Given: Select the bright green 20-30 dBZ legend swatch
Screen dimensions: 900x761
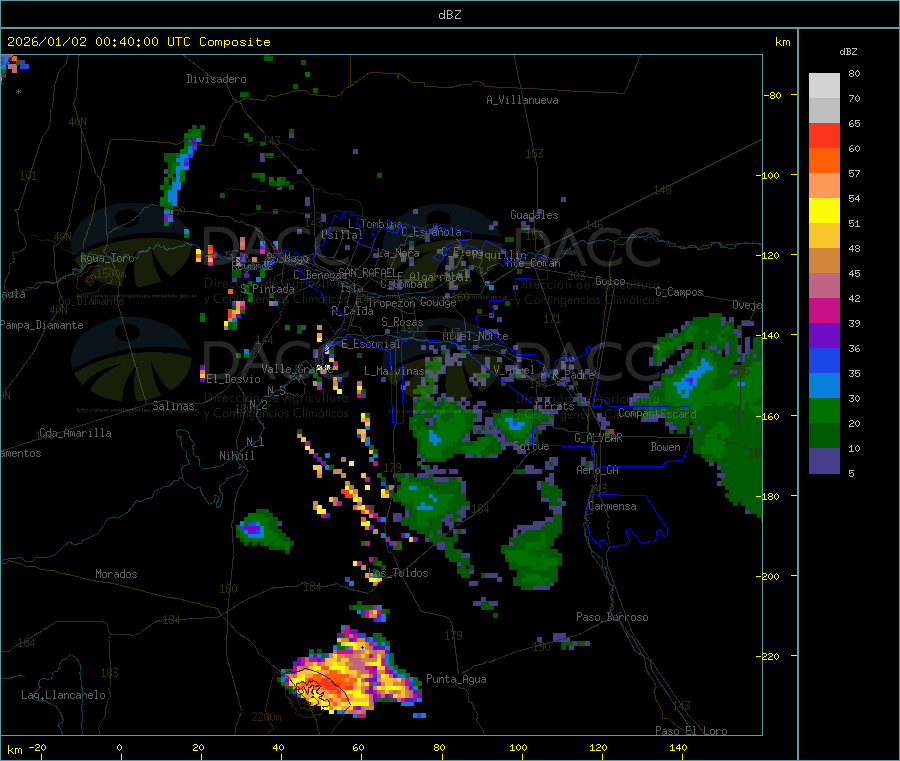Looking at the screenshot, I should (824, 410).
